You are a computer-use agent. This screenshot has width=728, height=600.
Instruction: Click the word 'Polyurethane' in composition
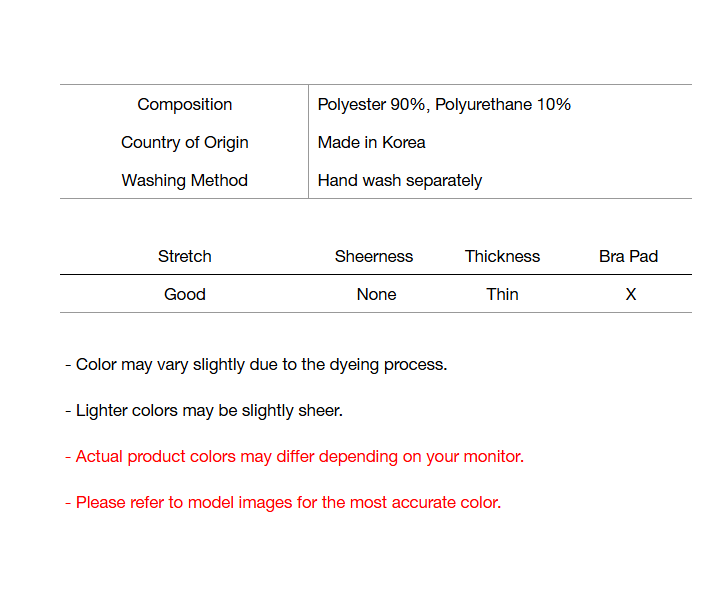point(483,104)
